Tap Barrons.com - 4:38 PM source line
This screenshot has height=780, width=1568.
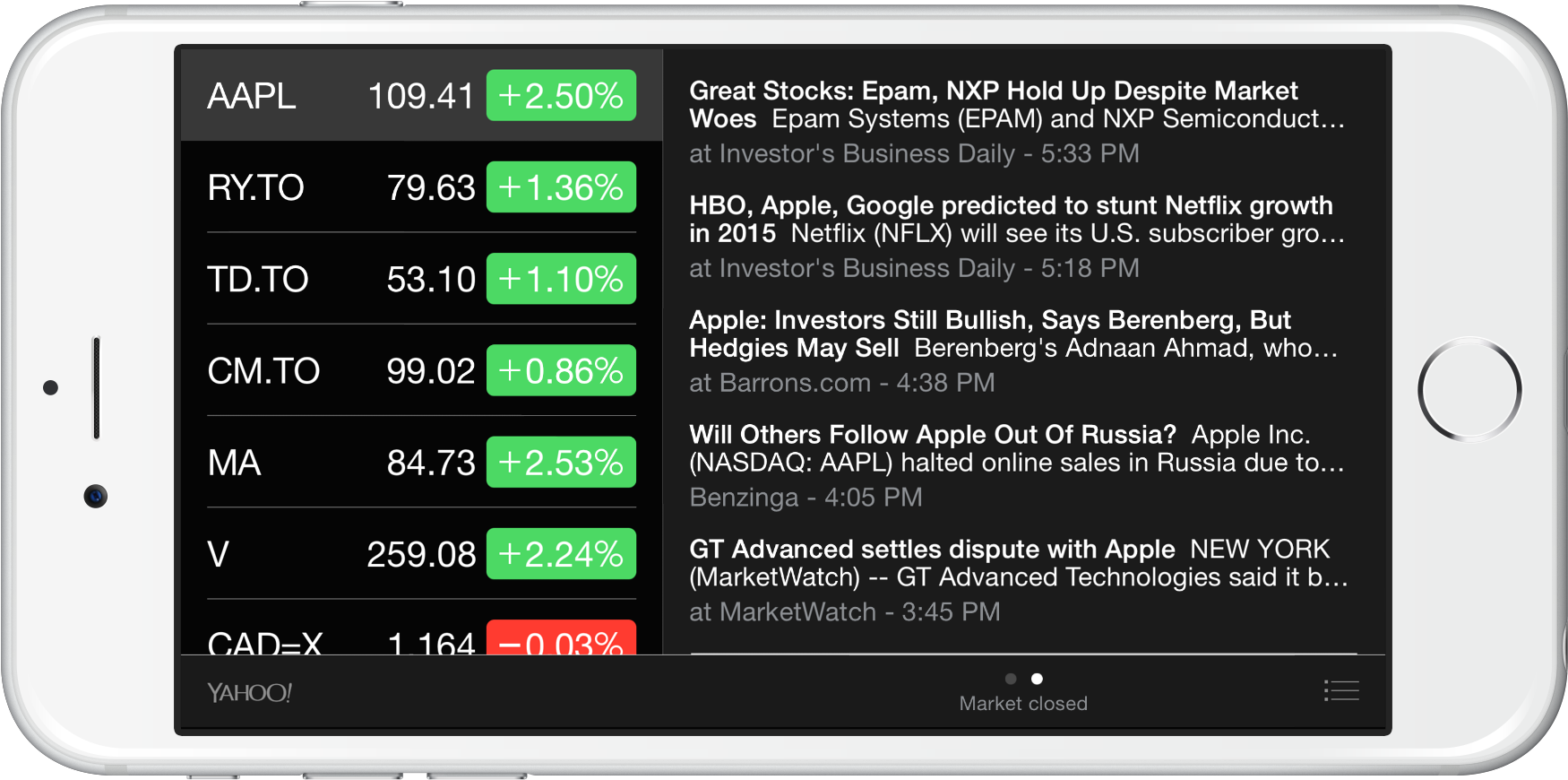(842, 383)
